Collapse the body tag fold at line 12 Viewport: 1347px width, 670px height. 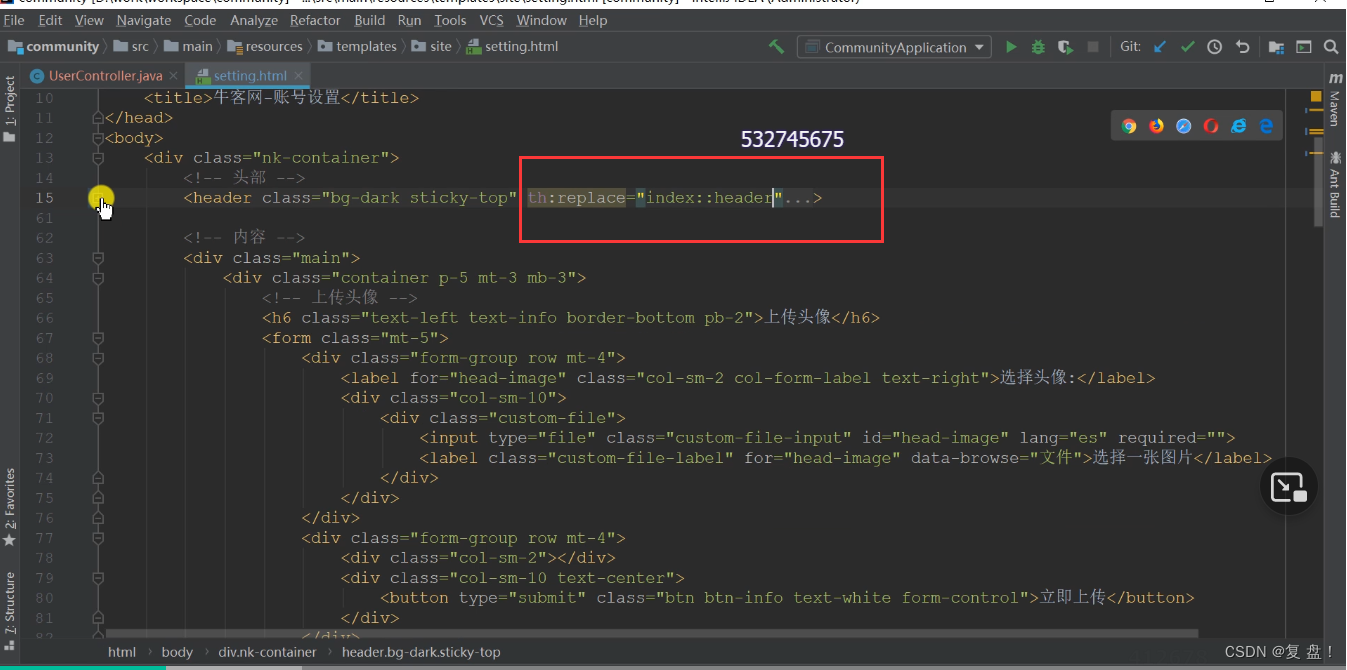[x=98, y=138]
